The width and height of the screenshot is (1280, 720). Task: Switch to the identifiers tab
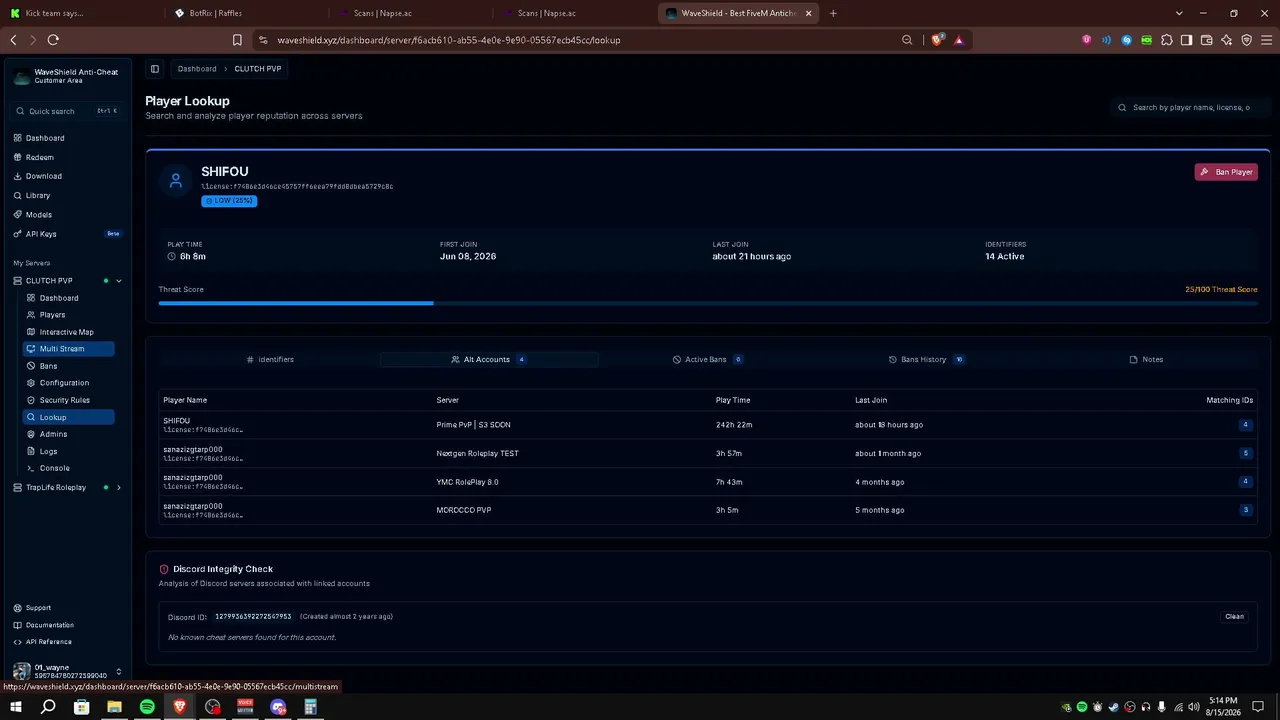(270, 359)
